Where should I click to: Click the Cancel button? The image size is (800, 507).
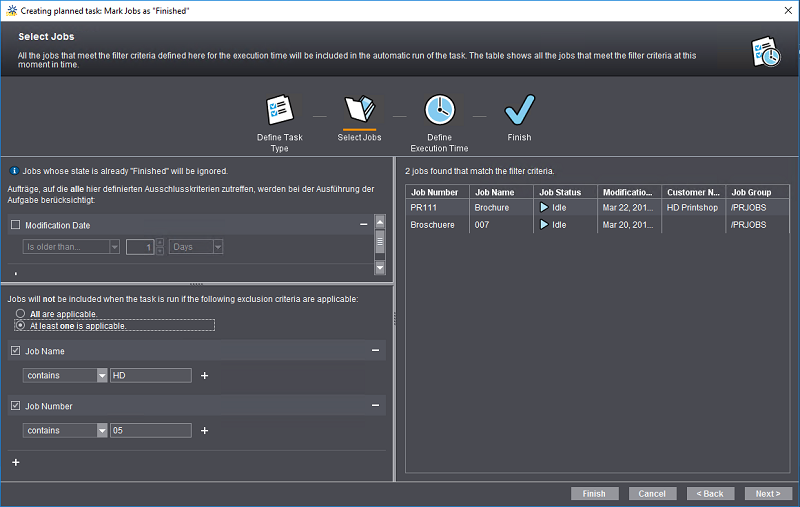pyautogui.click(x=652, y=494)
